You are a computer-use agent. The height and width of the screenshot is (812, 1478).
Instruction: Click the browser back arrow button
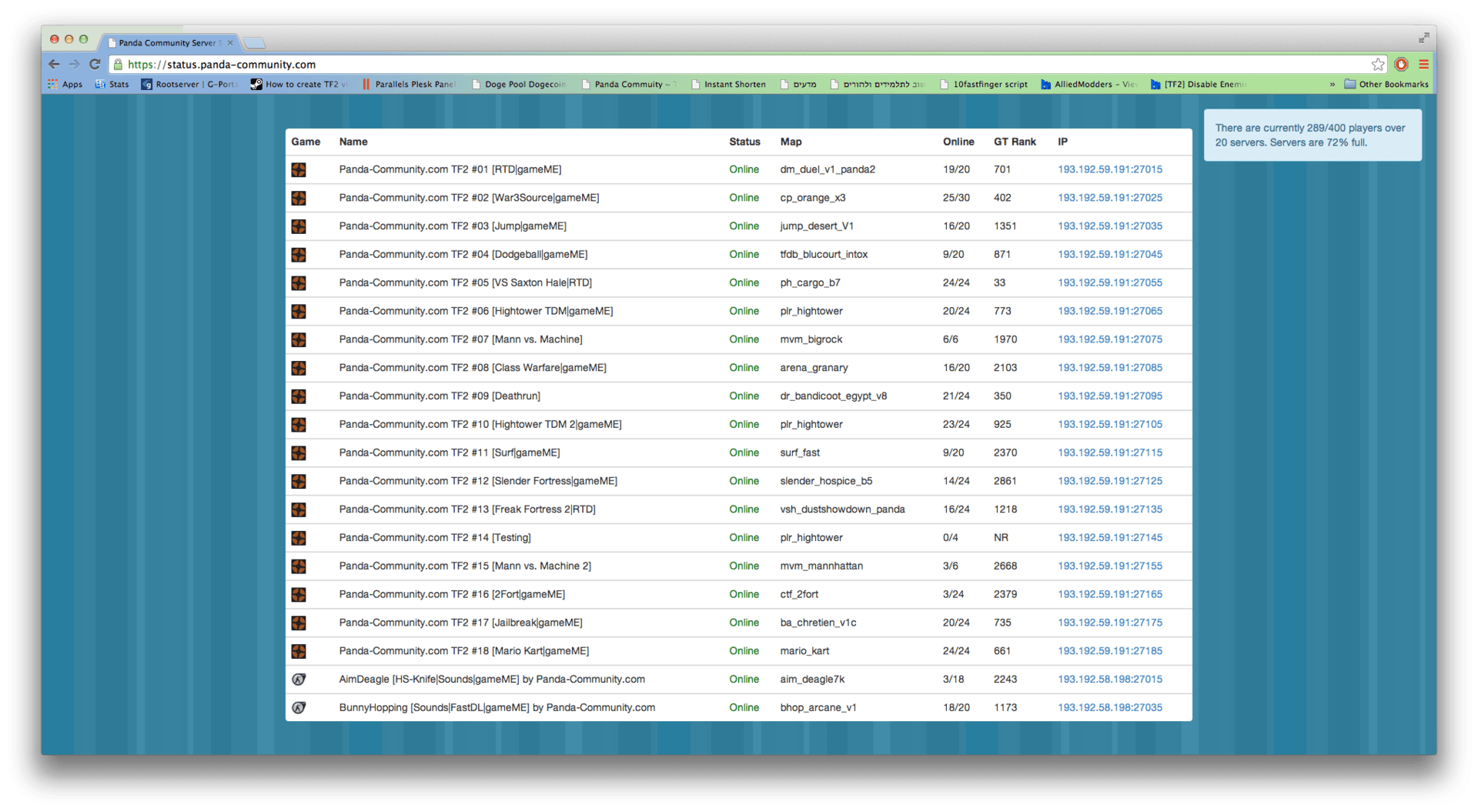click(x=54, y=65)
